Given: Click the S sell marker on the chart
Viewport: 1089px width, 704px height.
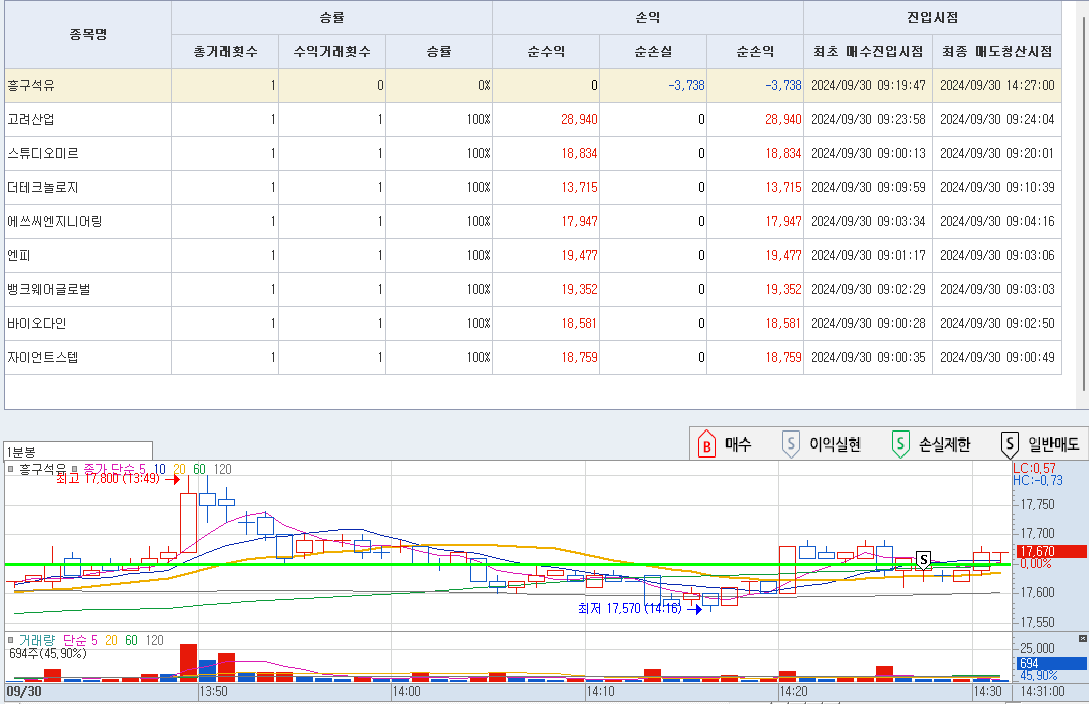Looking at the screenshot, I should tap(923, 560).
